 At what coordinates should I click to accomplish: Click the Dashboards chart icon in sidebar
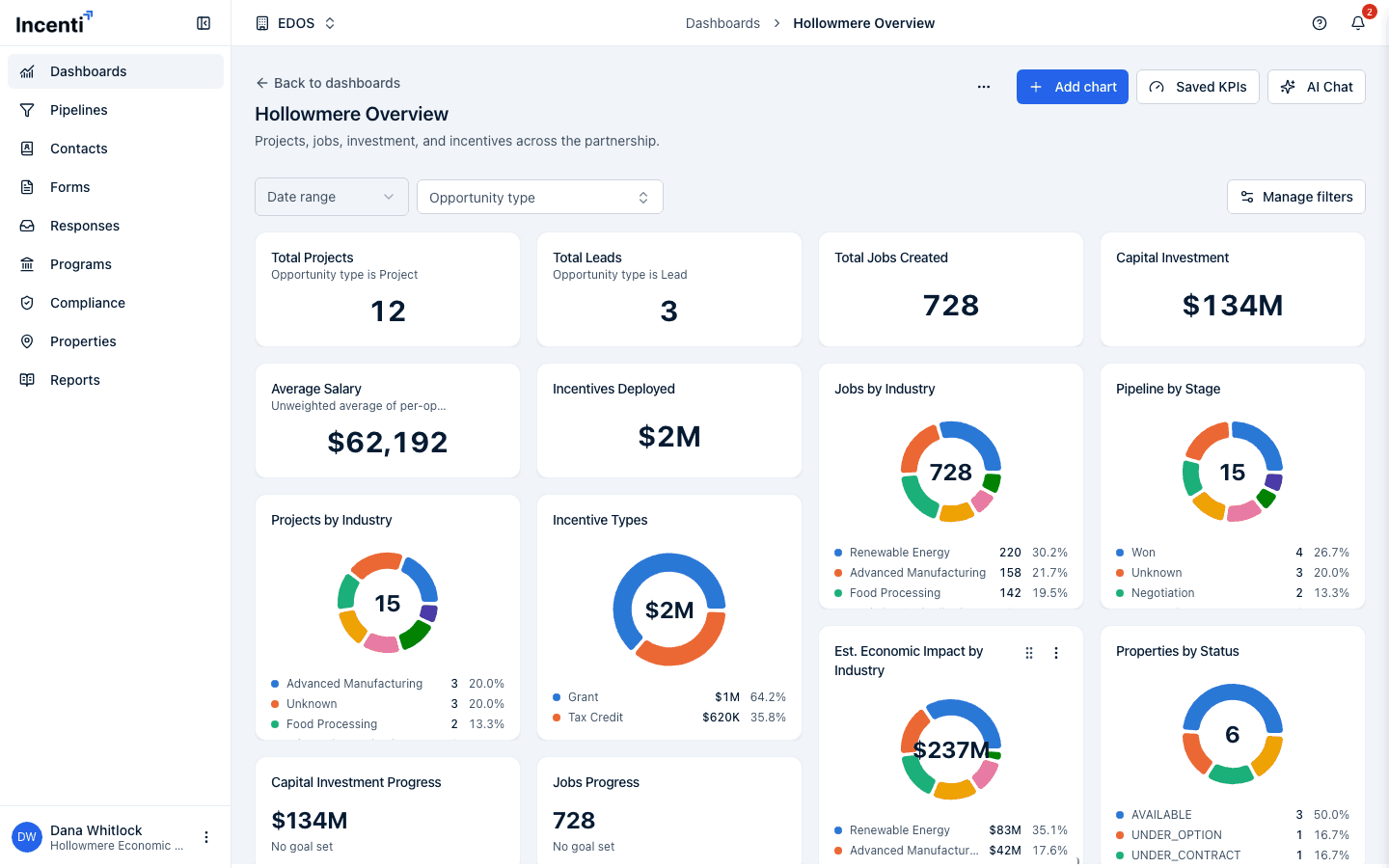point(27,71)
